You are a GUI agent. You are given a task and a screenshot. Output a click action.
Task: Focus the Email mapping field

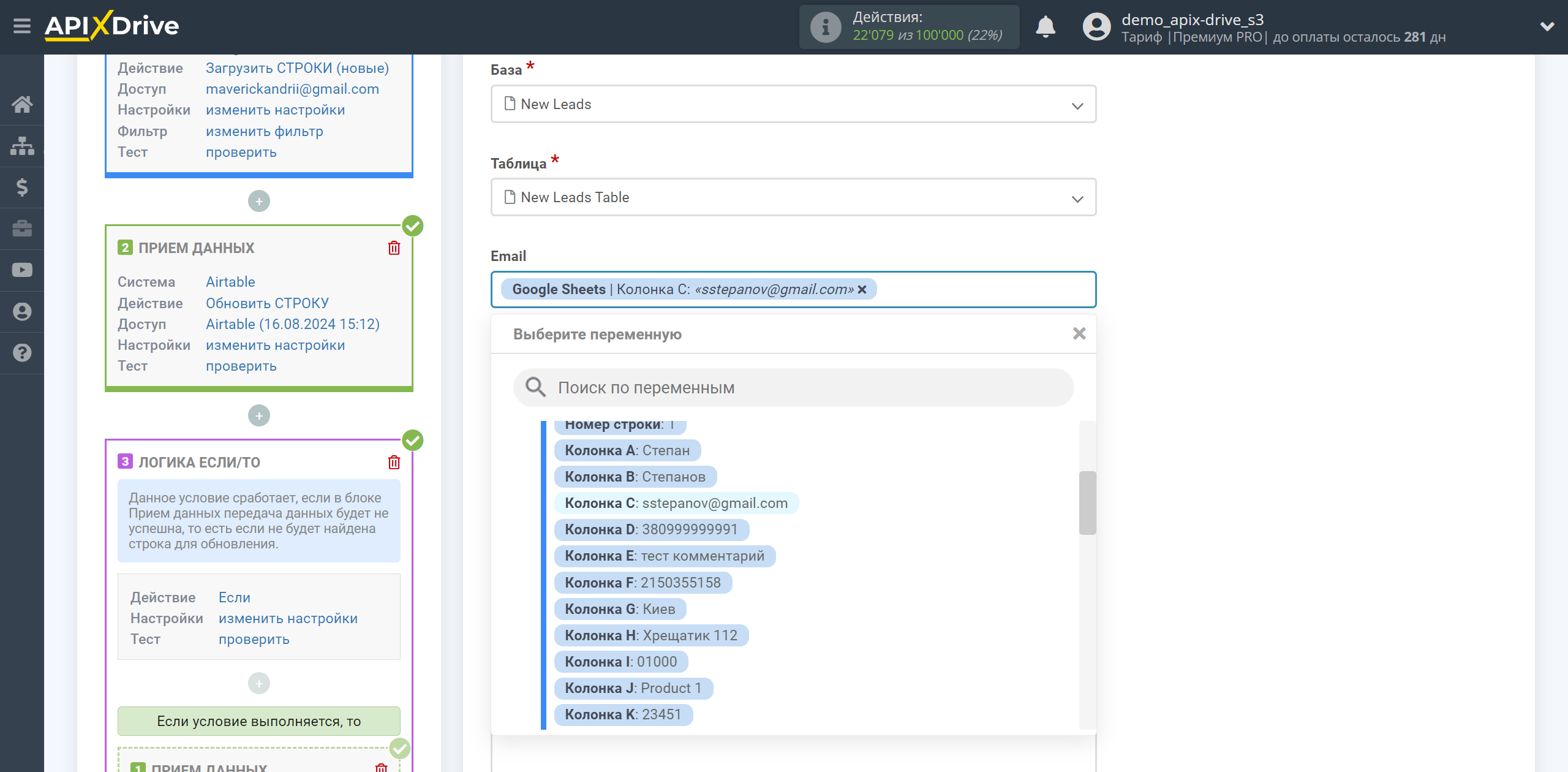(x=793, y=290)
